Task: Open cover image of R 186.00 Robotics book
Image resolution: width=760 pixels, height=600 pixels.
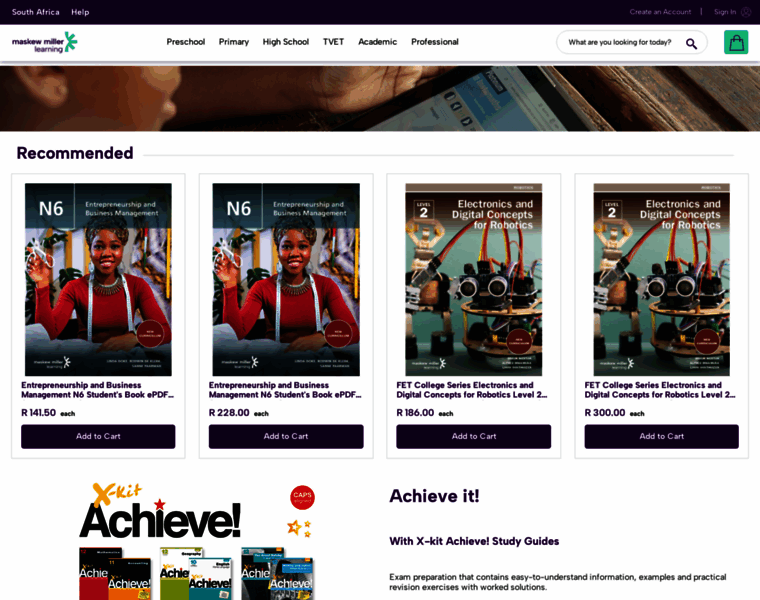Action: 474,280
